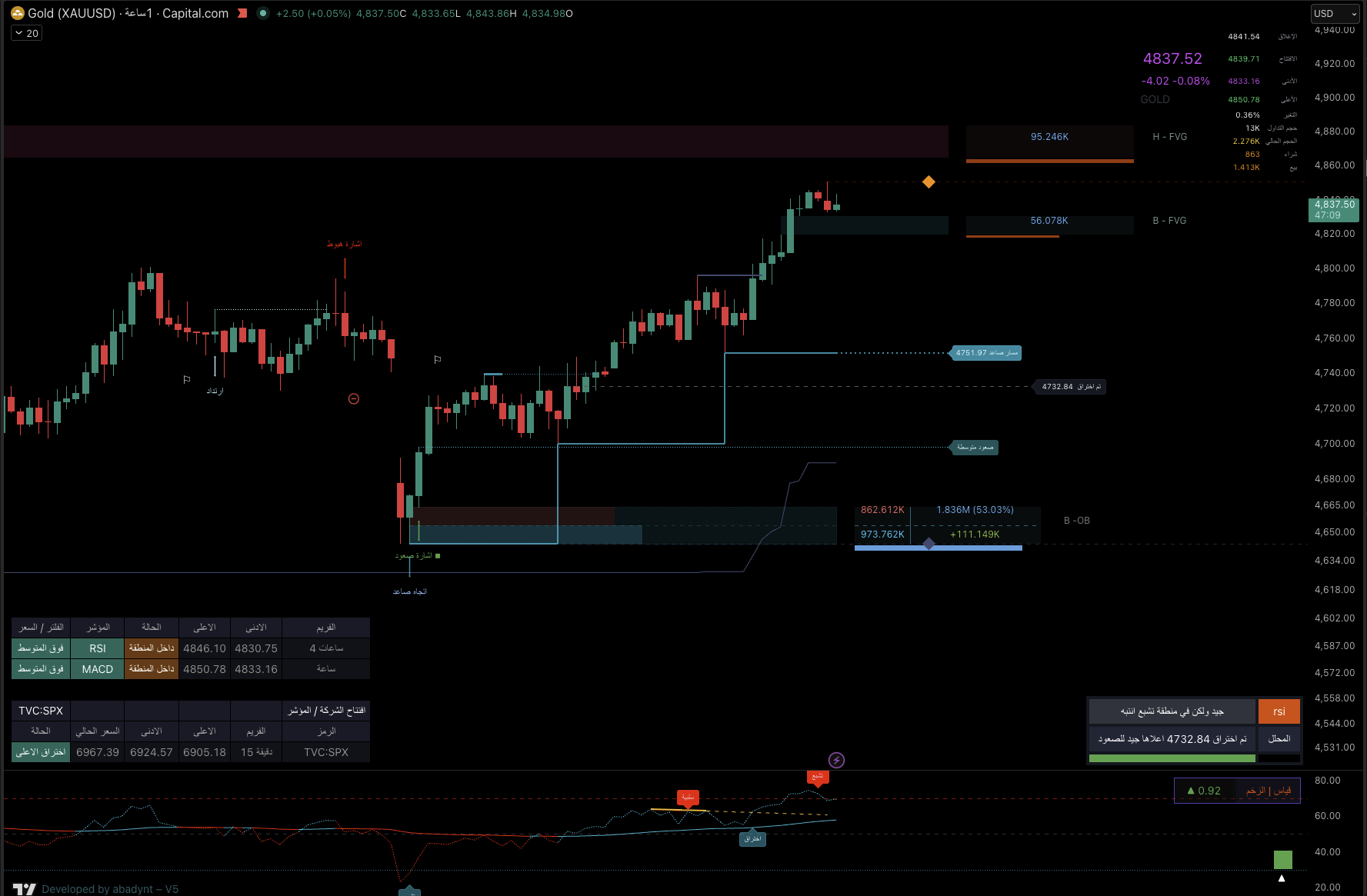Screen dimensions: 1367x896
Task: Click the red flag icon beside Capital.com
Action: 242,13
